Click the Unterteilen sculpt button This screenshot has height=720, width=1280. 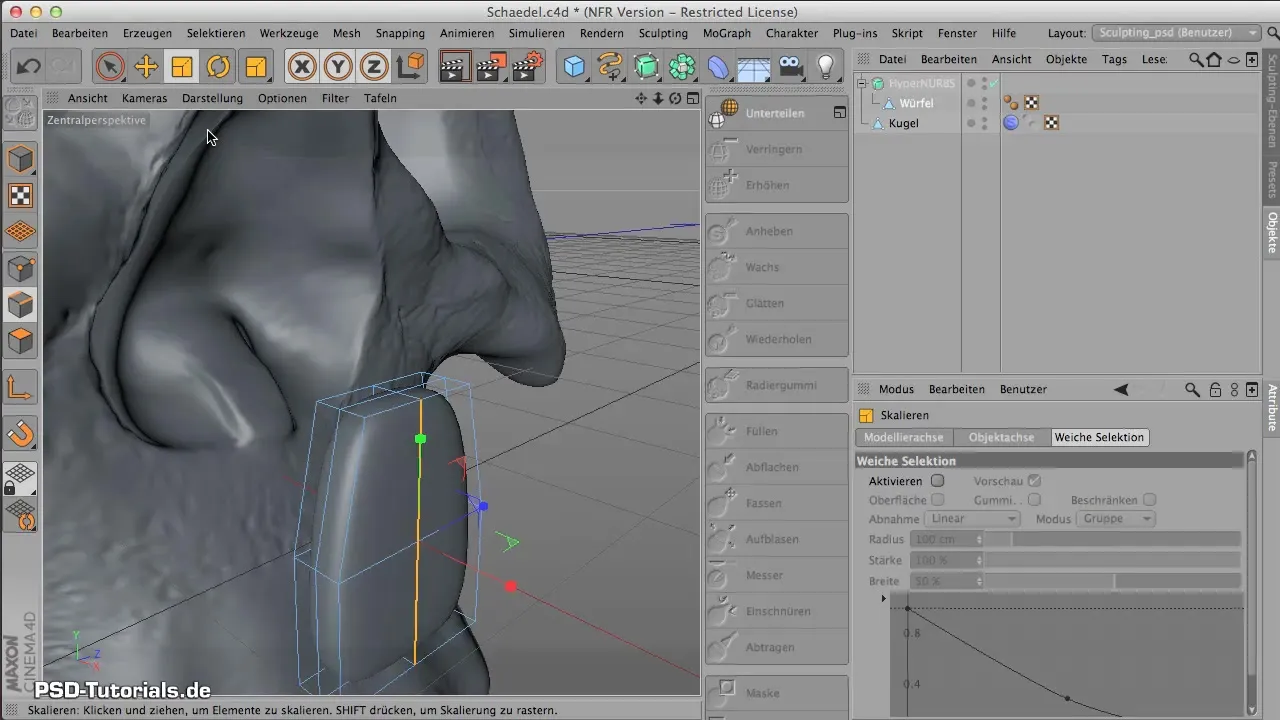(x=776, y=113)
